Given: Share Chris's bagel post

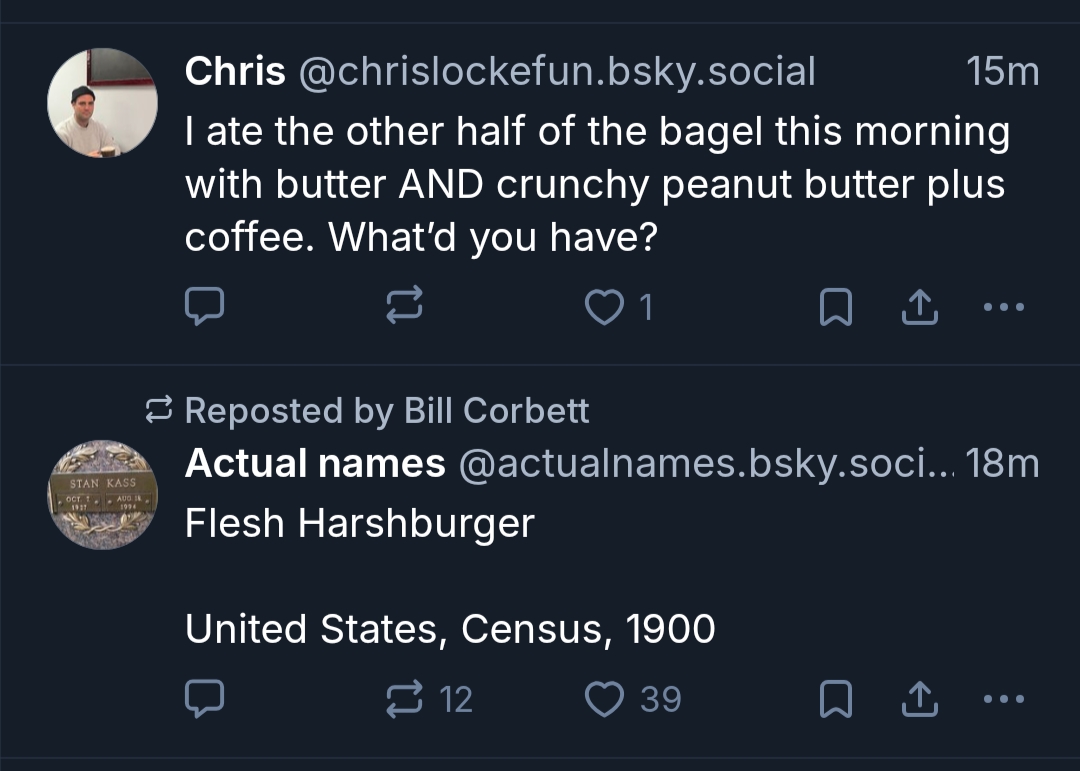Looking at the screenshot, I should (920, 308).
